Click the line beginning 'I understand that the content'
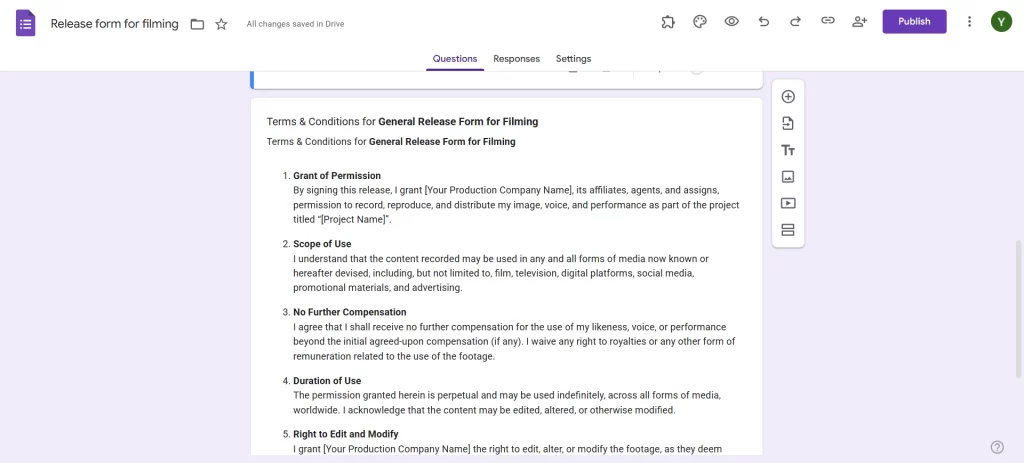Viewport: 1024px width, 463px height. [x=501, y=259]
